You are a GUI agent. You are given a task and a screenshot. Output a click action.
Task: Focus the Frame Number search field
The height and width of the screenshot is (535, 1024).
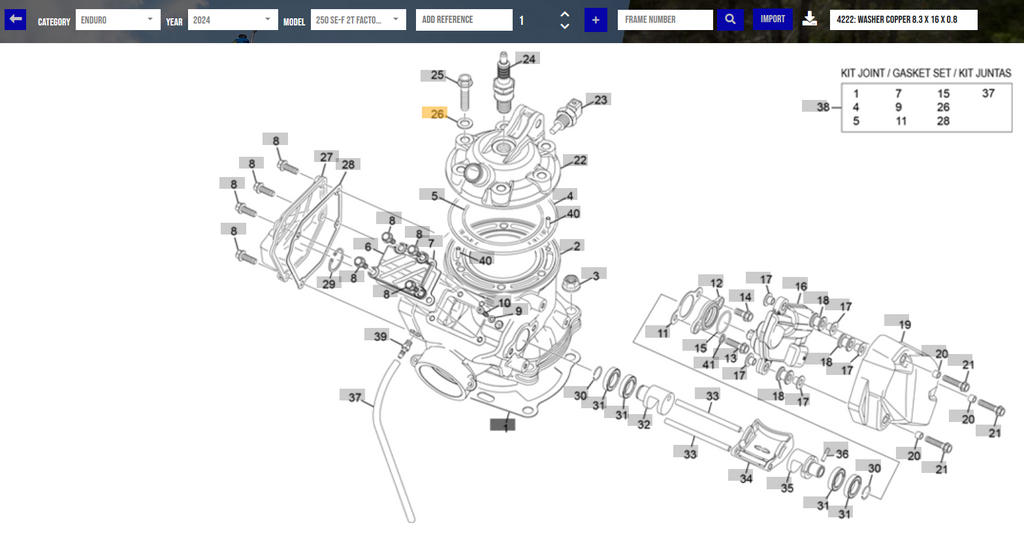click(x=665, y=19)
